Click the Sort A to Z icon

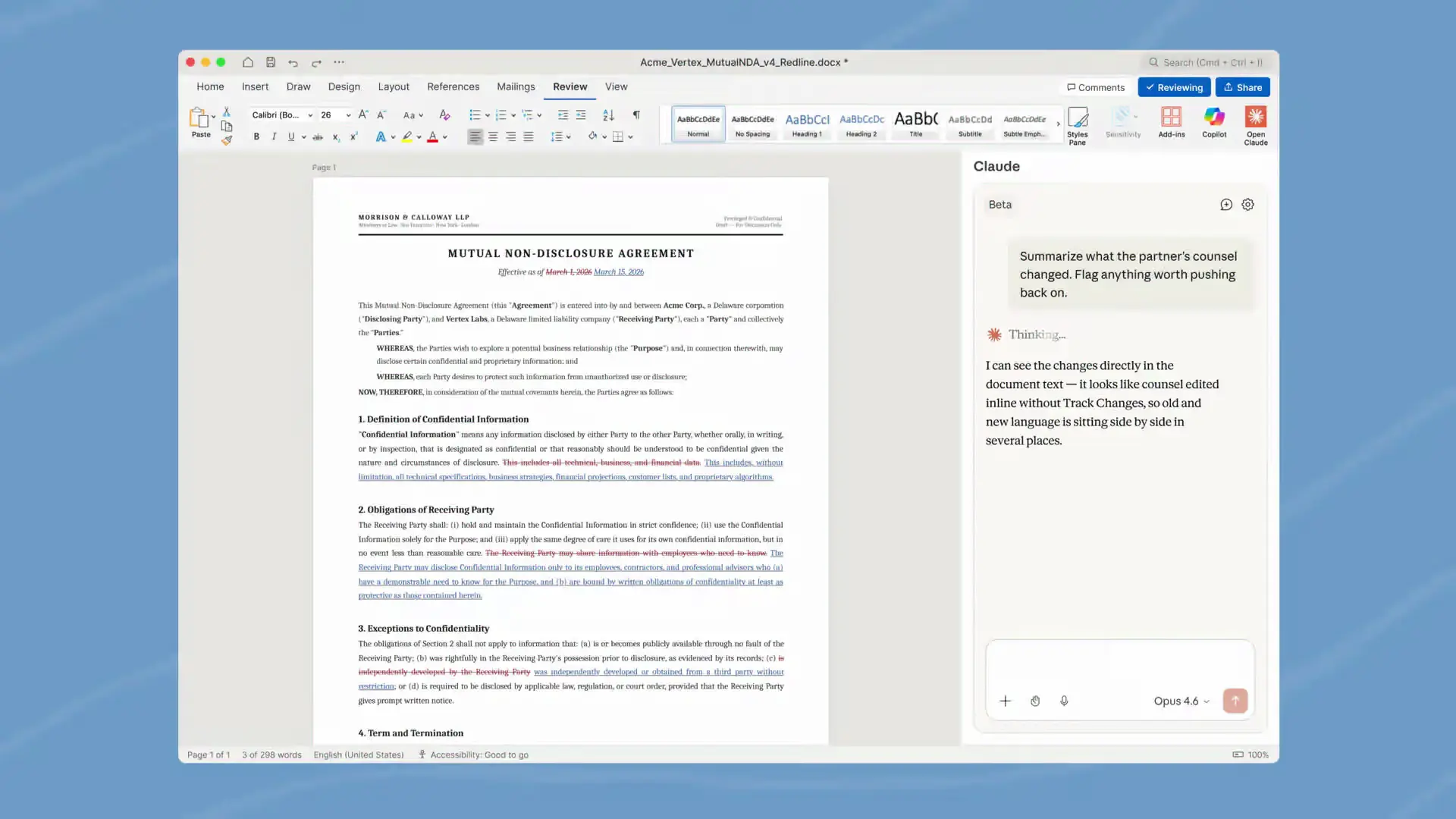(x=608, y=115)
